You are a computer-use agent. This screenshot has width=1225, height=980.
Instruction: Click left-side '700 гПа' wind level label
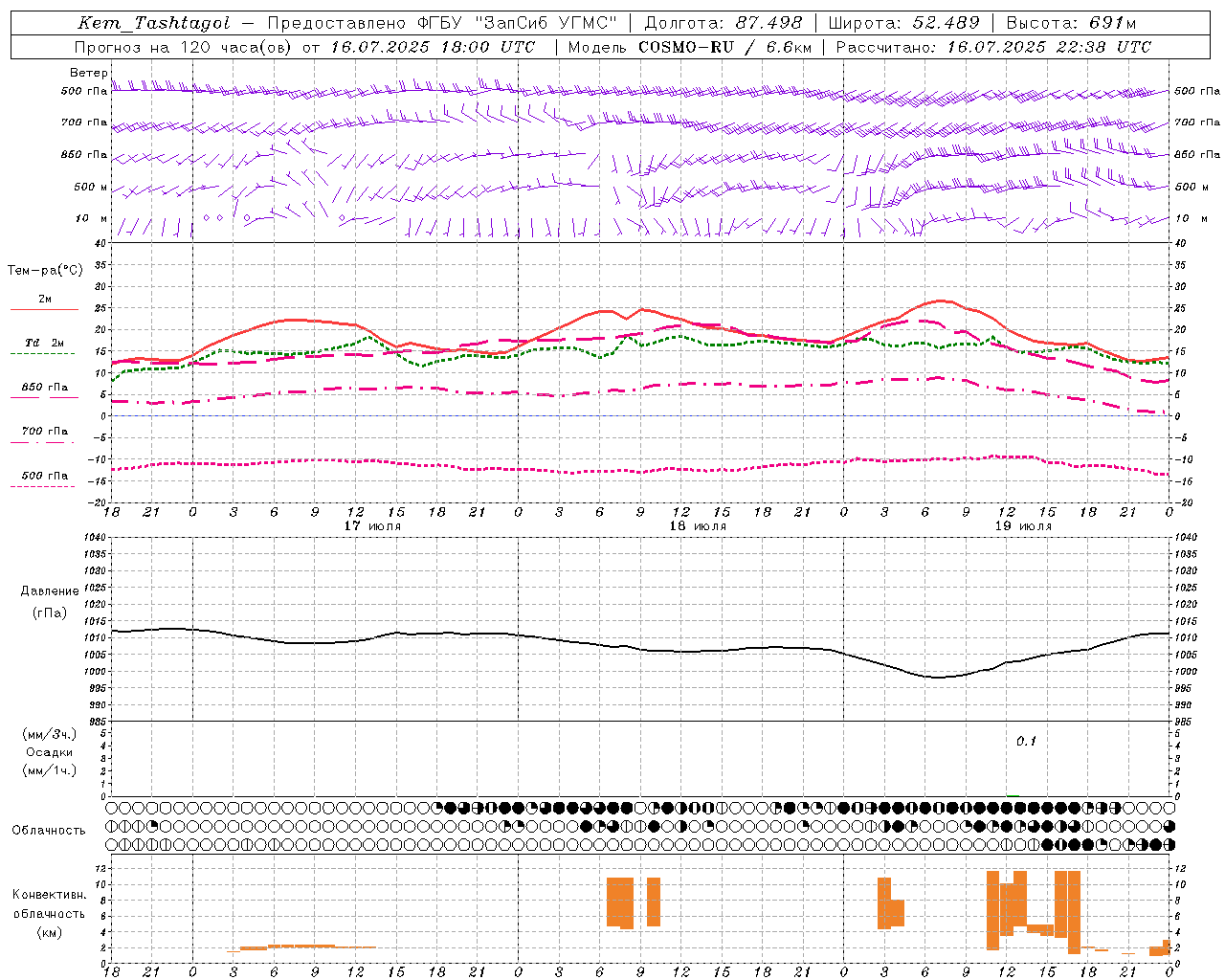pyautogui.click(x=84, y=122)
